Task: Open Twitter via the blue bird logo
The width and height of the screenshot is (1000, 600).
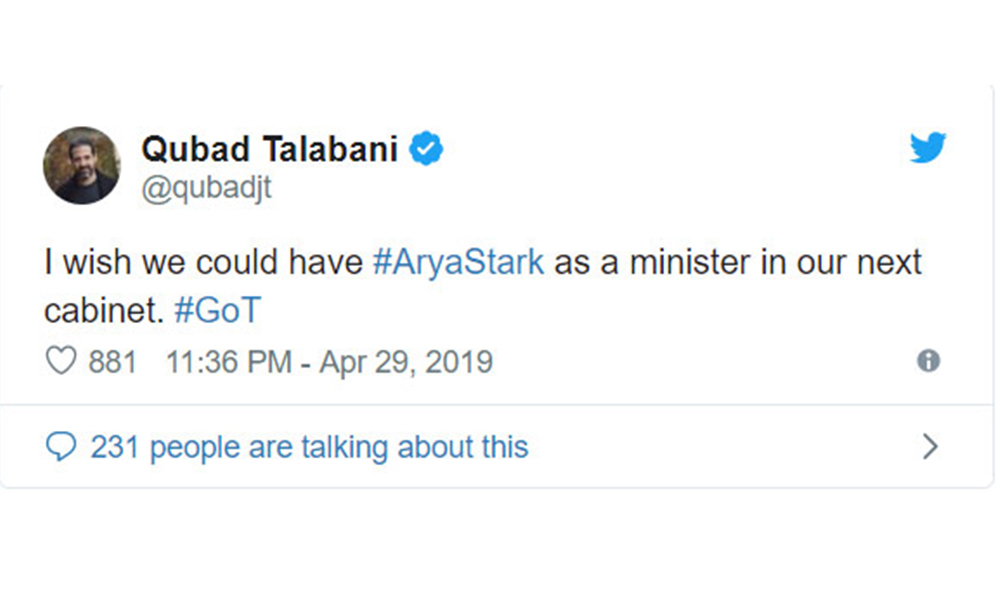Action: tap(928, 148)
